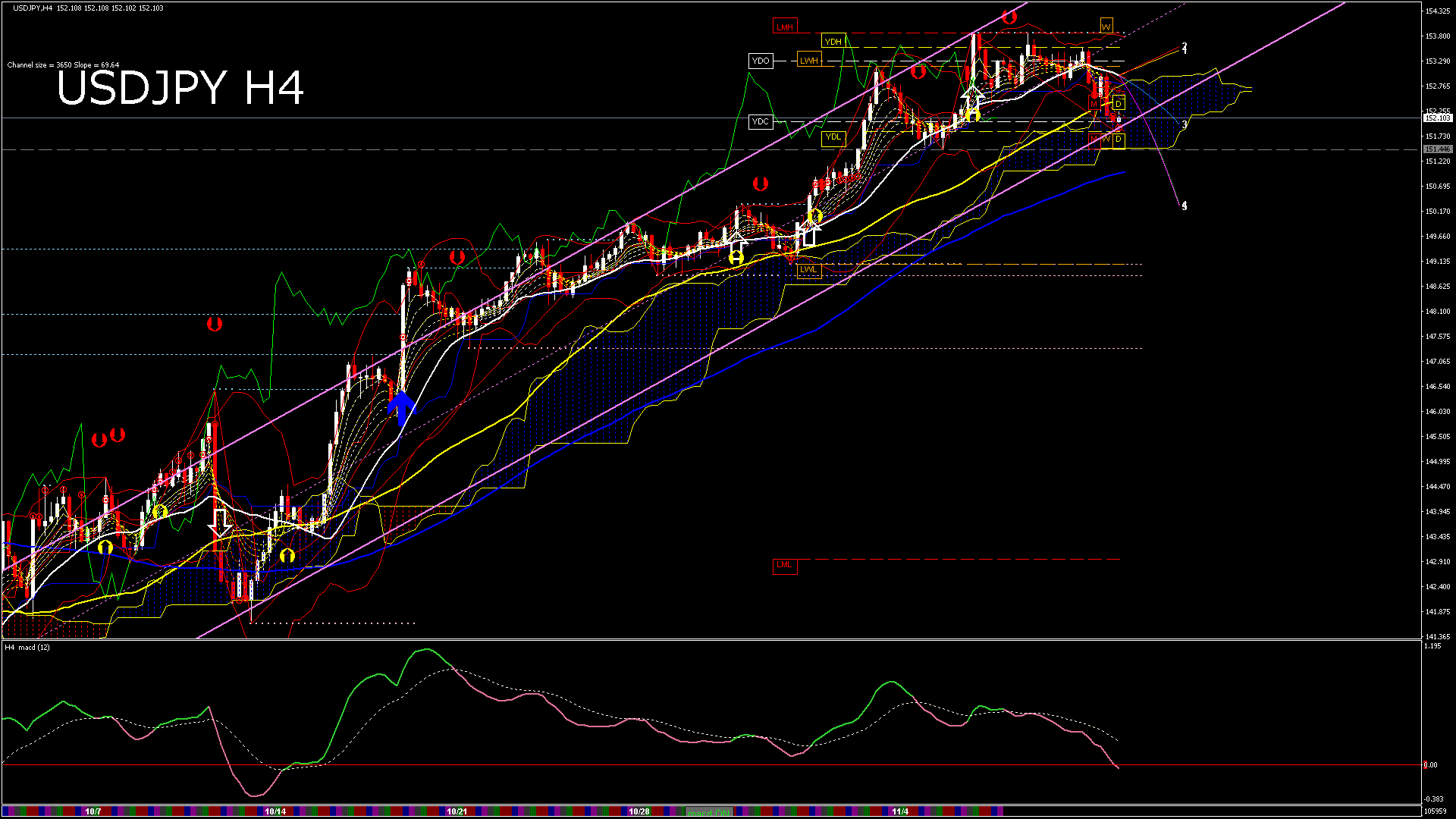Click the LML dark red label box
The width and height of the screenshot is (1456, 819).
tap(785, 565)
